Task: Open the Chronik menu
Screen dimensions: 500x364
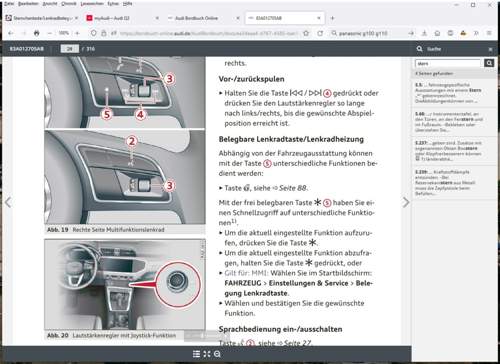Action: pos(69,4)
